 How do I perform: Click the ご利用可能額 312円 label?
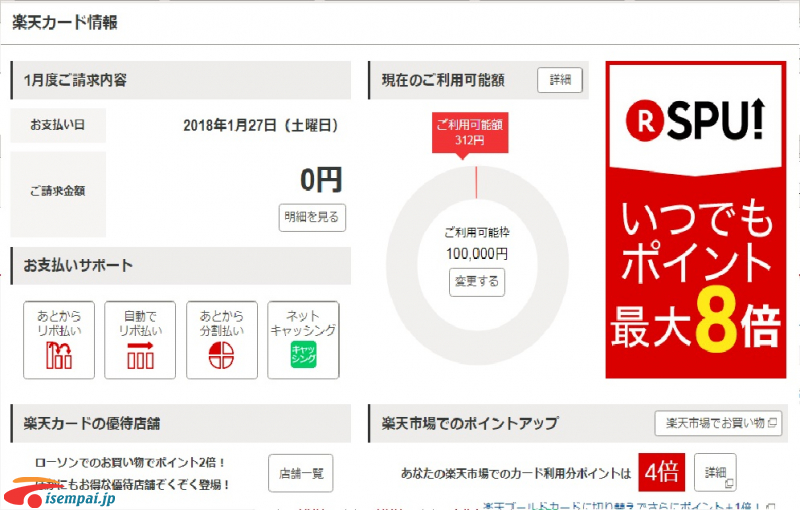coord(470,133)
